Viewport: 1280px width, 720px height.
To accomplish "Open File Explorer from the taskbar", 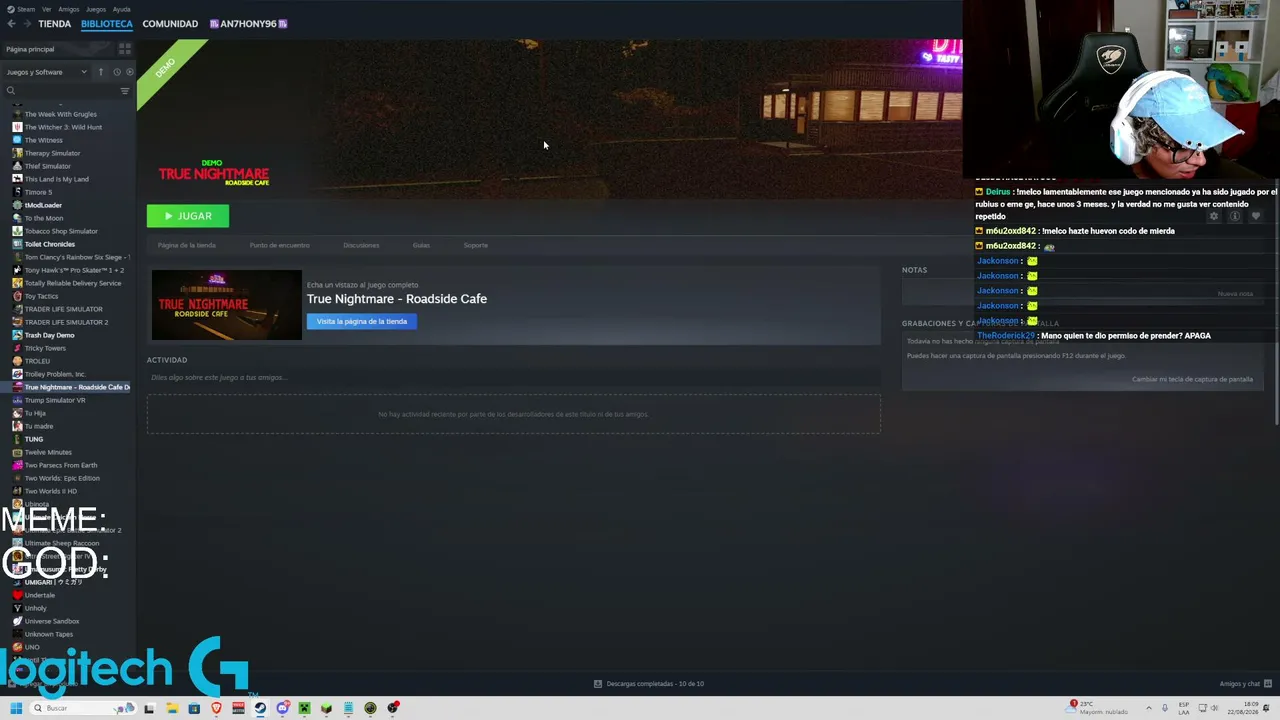I will [x=172, y=708].
